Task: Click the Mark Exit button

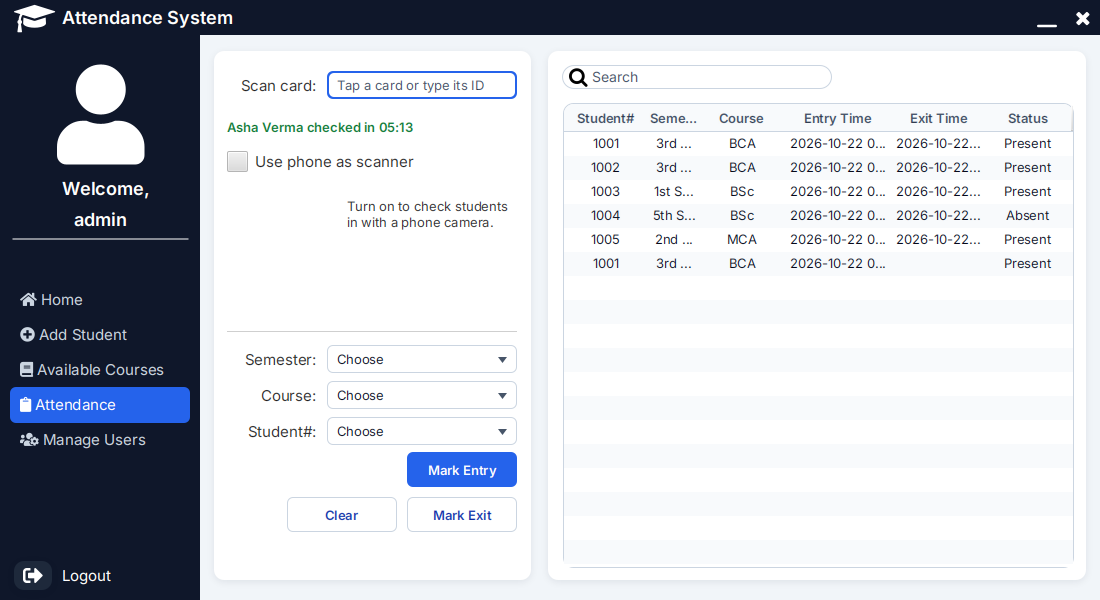Action: [462, 514]
